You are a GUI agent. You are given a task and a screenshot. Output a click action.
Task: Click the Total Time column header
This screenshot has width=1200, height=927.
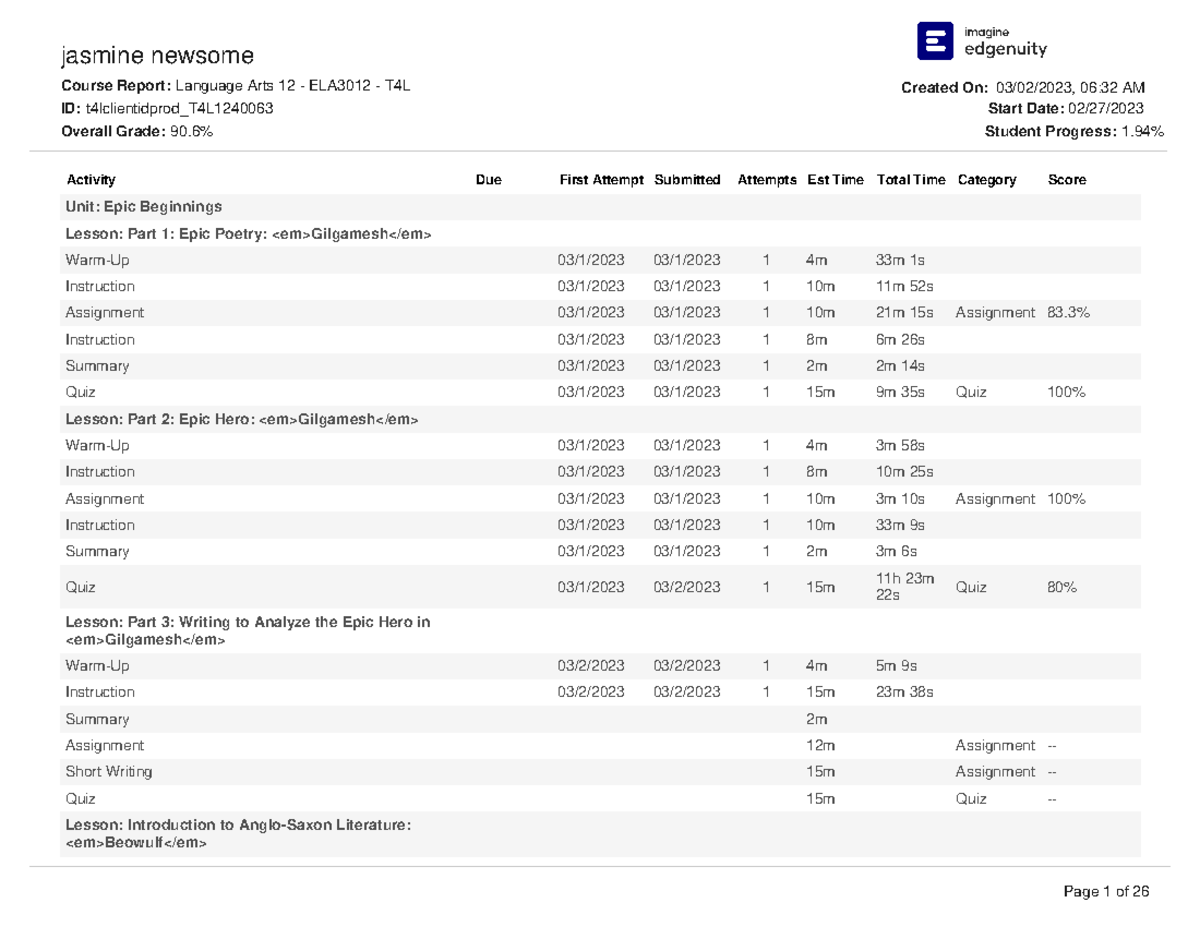(x=910, y=180)
